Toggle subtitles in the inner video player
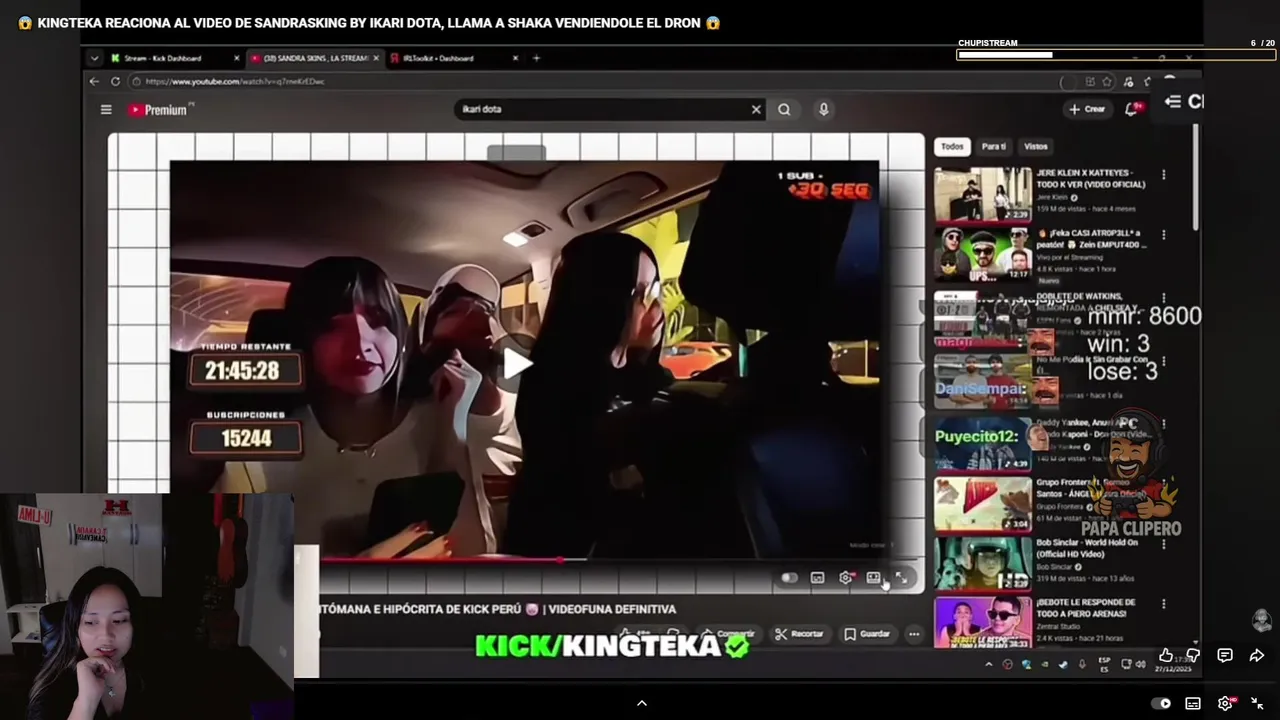This screenshot has width=1280, height=720. pyautogui.click(x=817, y=578)
